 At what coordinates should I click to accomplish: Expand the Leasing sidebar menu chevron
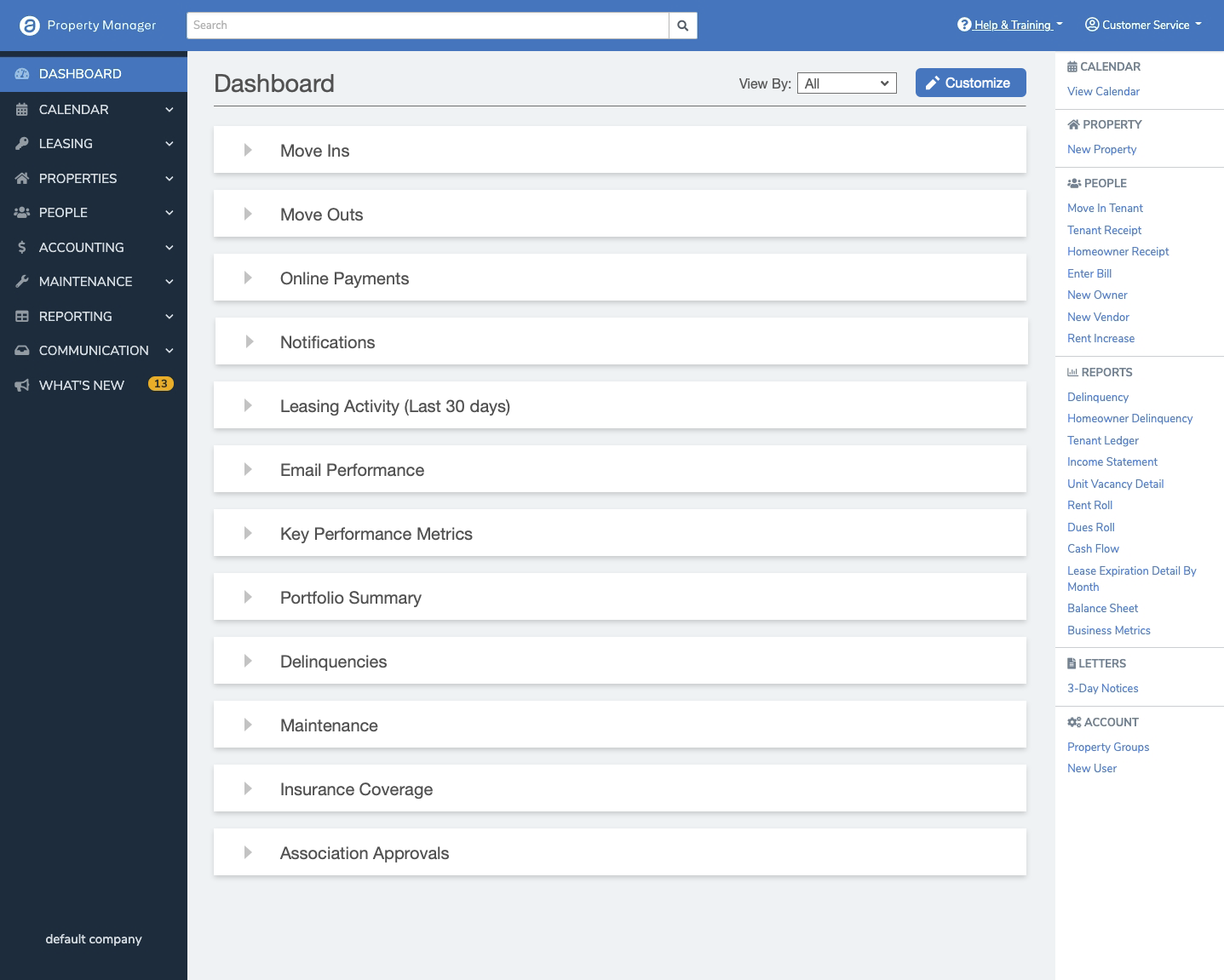[x=170, y=144]
